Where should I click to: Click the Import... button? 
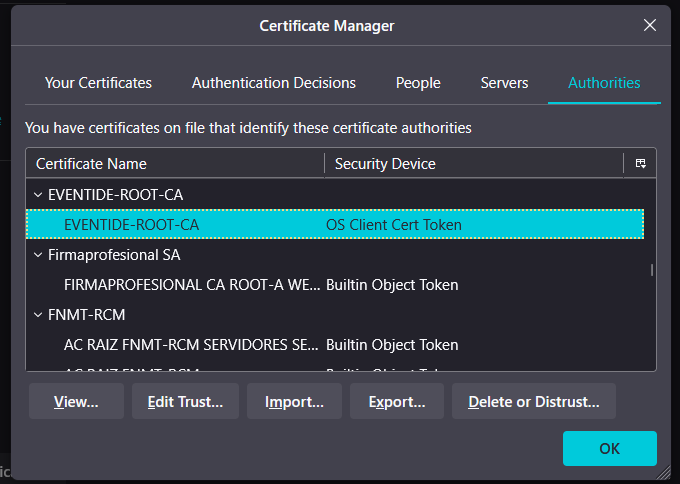(x=294, y=402)
